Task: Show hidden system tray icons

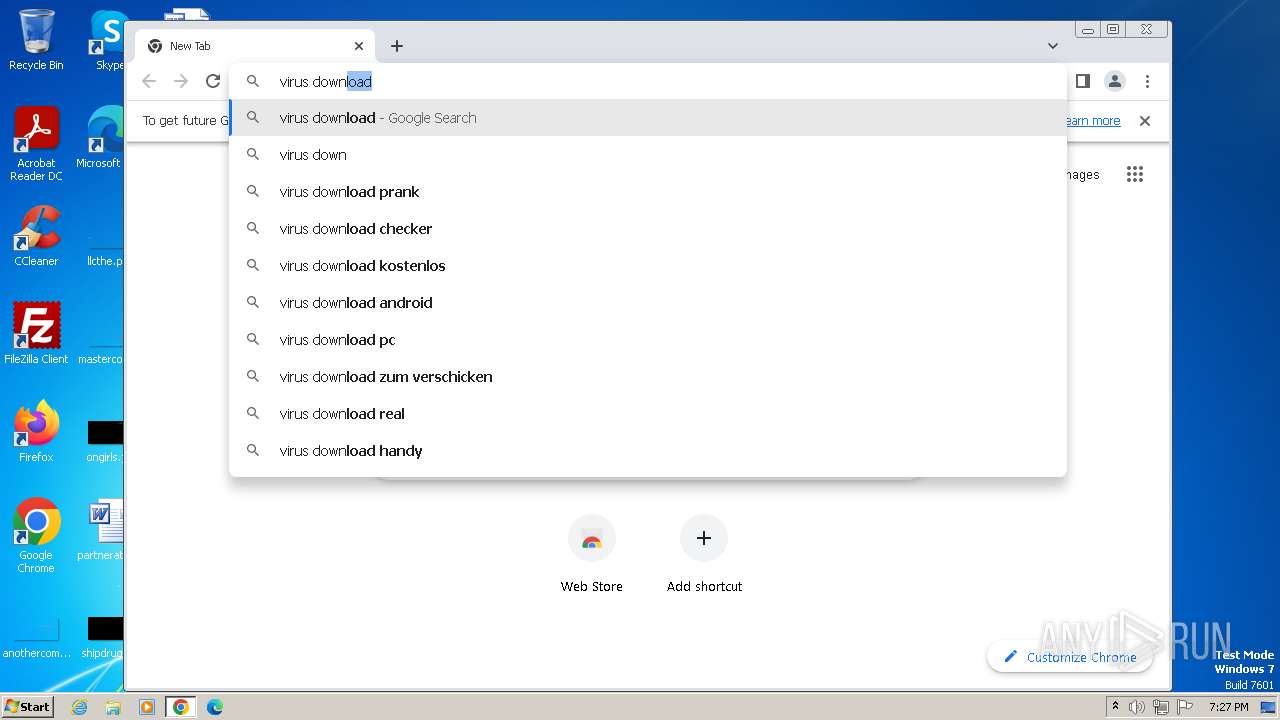Action: pyautogui.click(x=1115, y=707)
